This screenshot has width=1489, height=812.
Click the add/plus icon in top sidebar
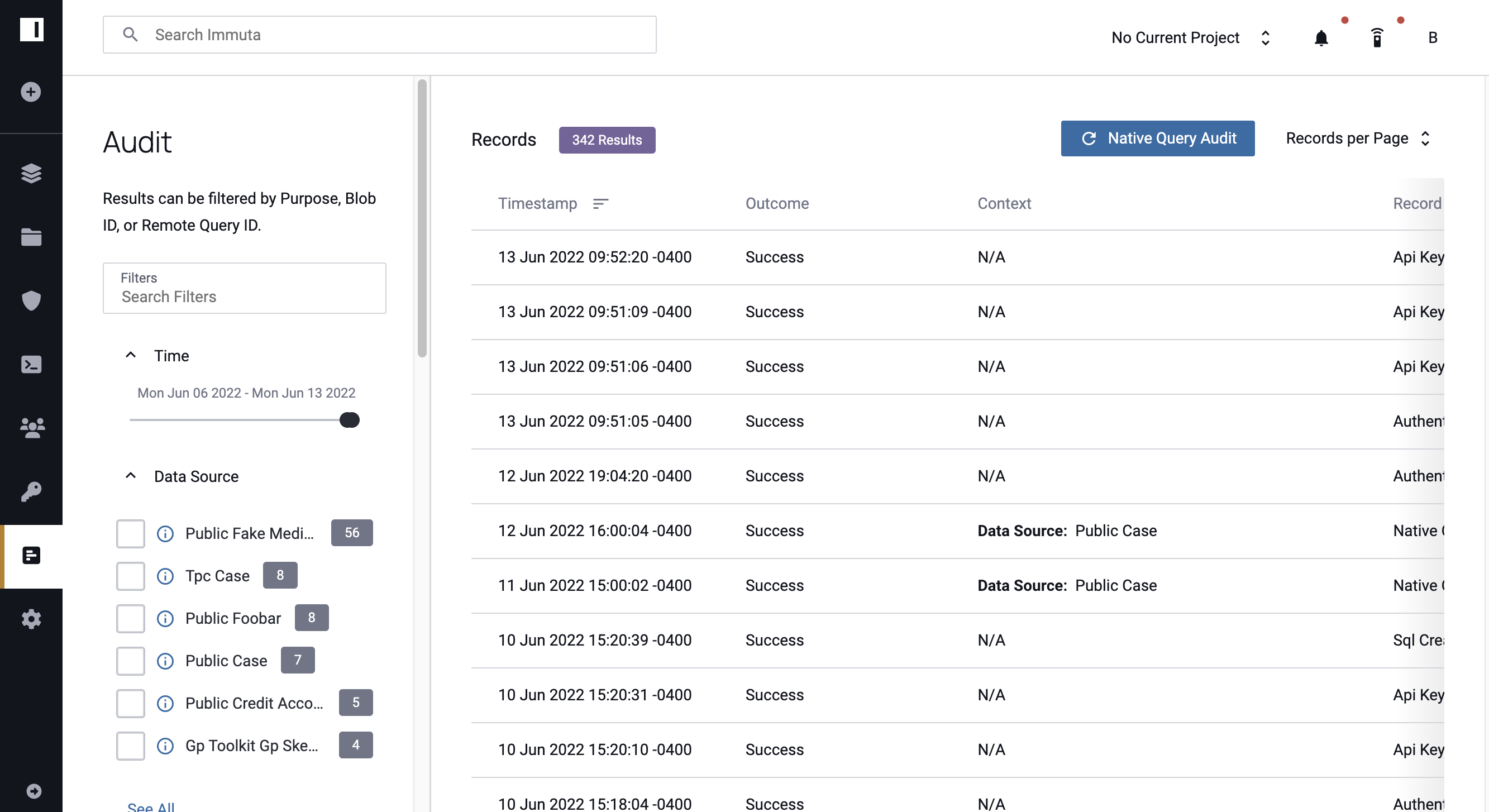click(30, 92)
